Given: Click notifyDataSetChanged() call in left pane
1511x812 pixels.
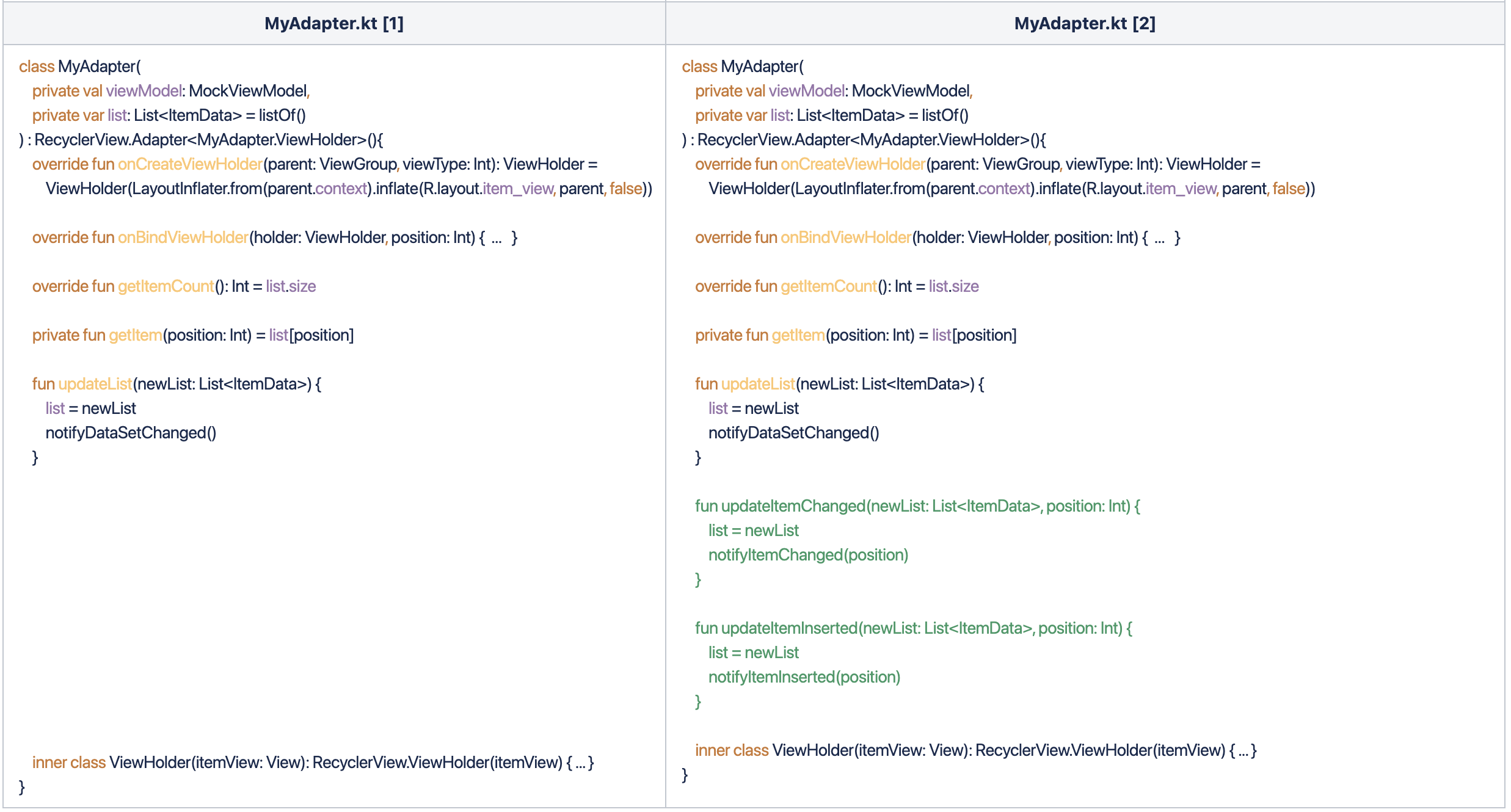Looking at the screenshot, I should click(x=131, y=433).
